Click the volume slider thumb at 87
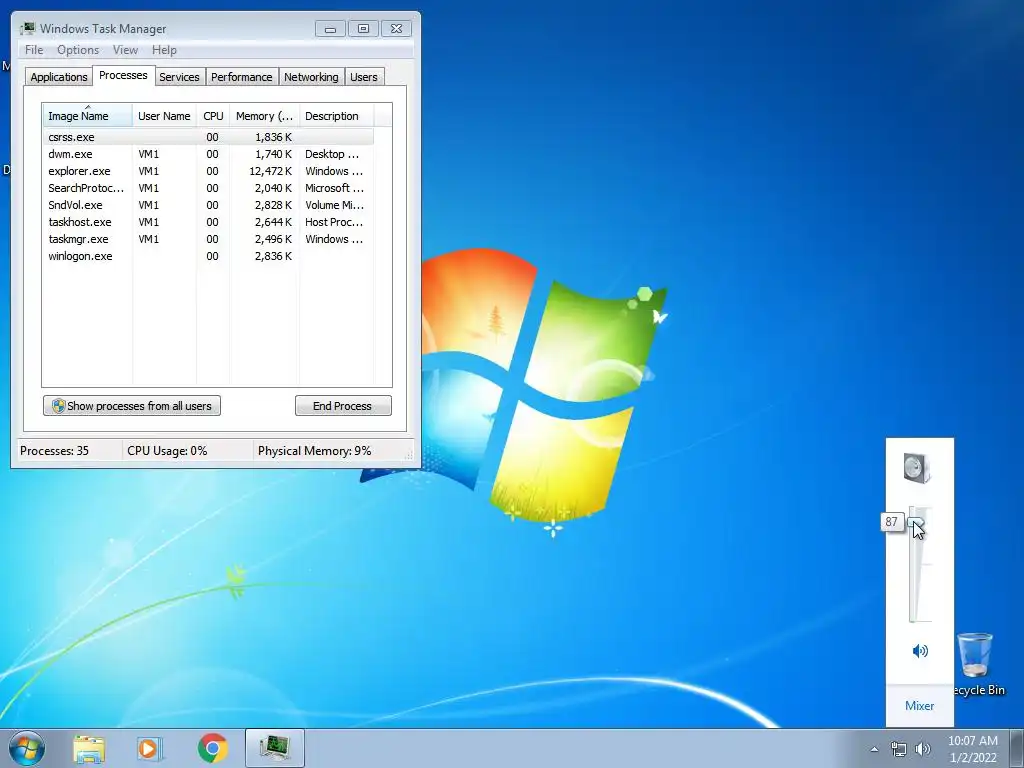 (x=916, y=522)
